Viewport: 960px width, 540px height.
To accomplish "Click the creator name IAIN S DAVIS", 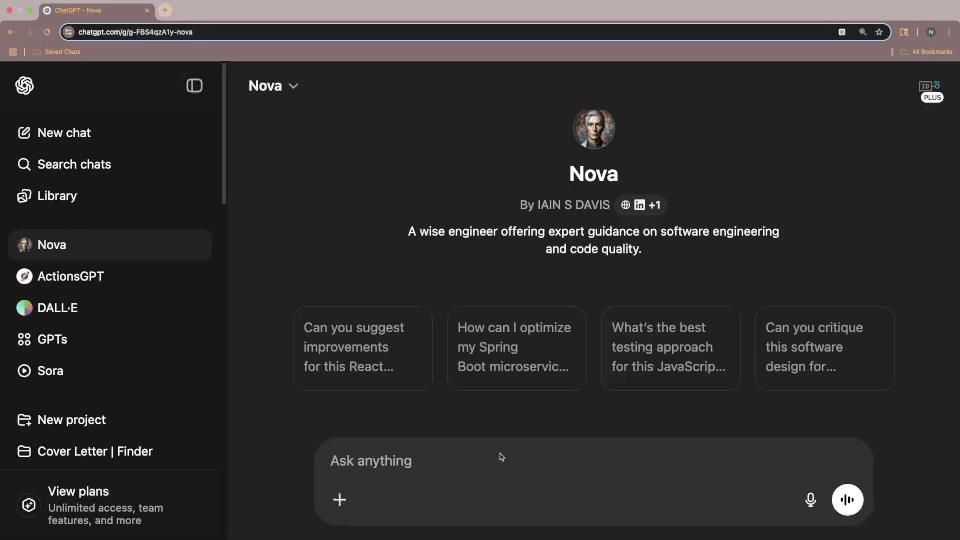I will click(573, 205).
